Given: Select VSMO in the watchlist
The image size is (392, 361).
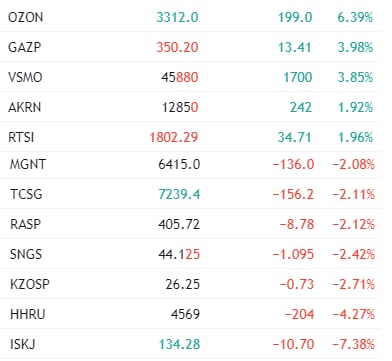Looking at the screenshot, I should click(x=25, y=77).
